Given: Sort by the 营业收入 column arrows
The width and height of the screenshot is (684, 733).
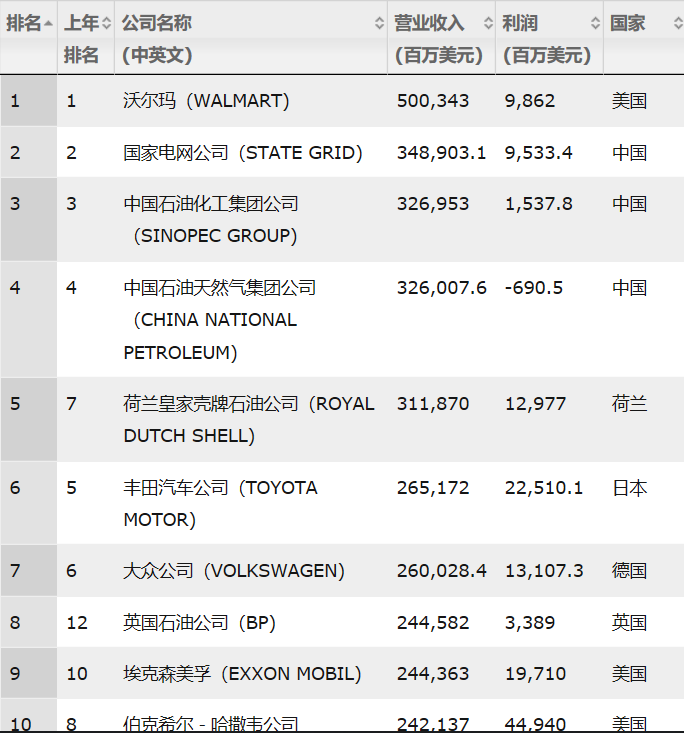Looking at the screenshot, I should pos(488,23).
